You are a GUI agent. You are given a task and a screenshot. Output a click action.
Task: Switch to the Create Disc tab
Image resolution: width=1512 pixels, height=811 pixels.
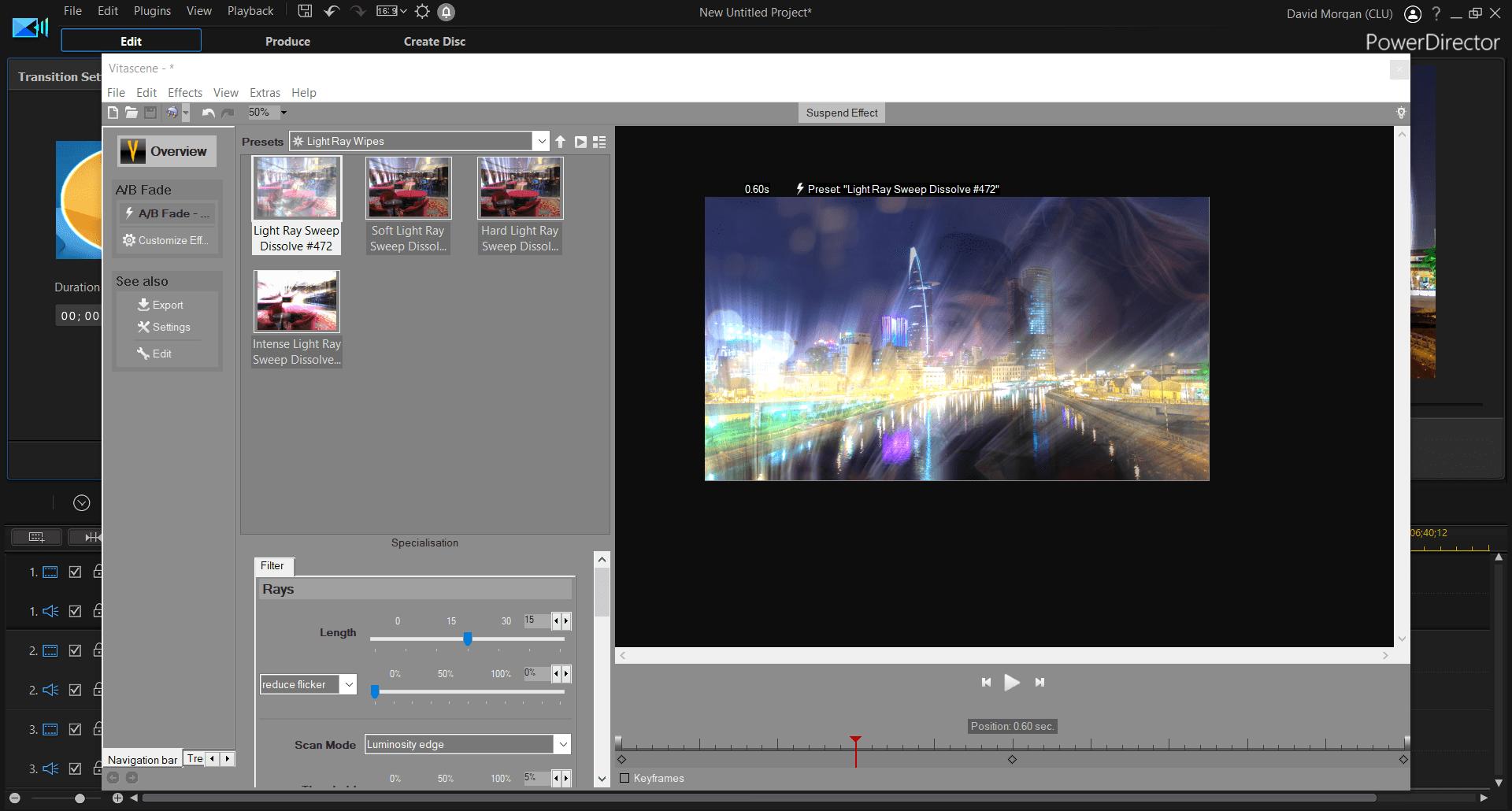[x=435, y=41]
